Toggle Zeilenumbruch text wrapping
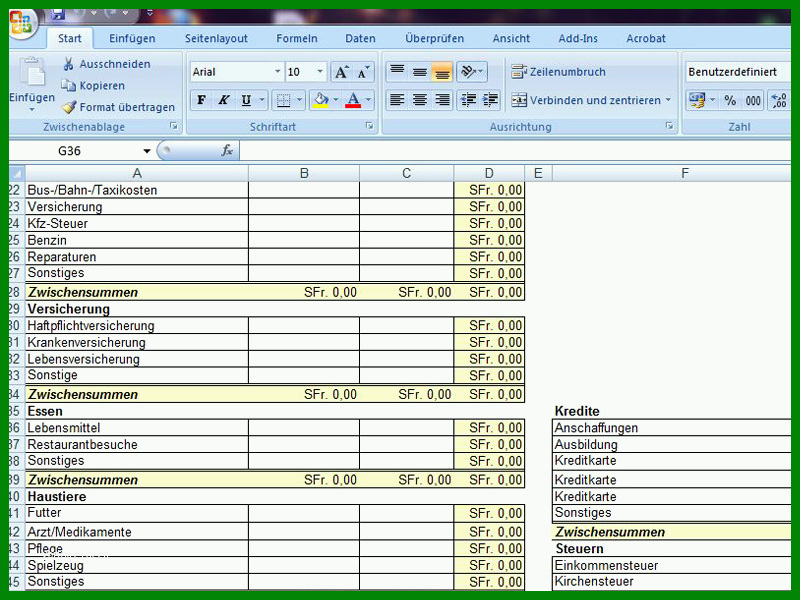Image resolution: width=800 pixels, height=600 pixels. click(x=559, y=71)
